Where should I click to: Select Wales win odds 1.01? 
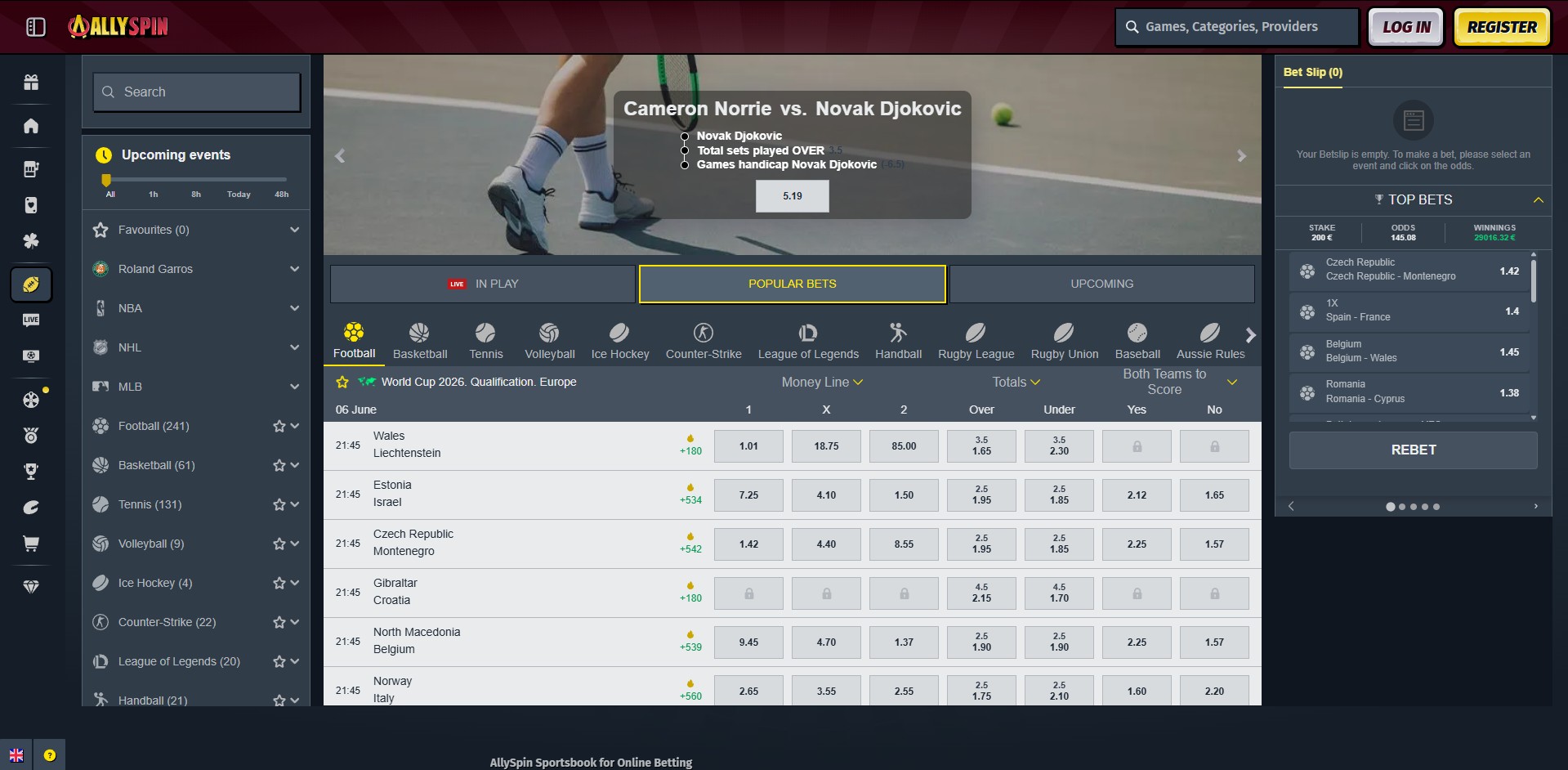coord(748,445)
